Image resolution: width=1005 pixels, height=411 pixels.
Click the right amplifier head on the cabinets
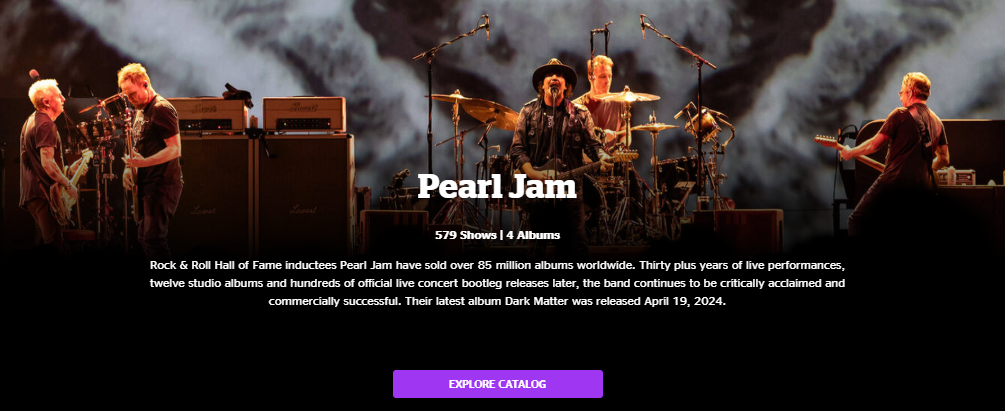coord(304,114)
